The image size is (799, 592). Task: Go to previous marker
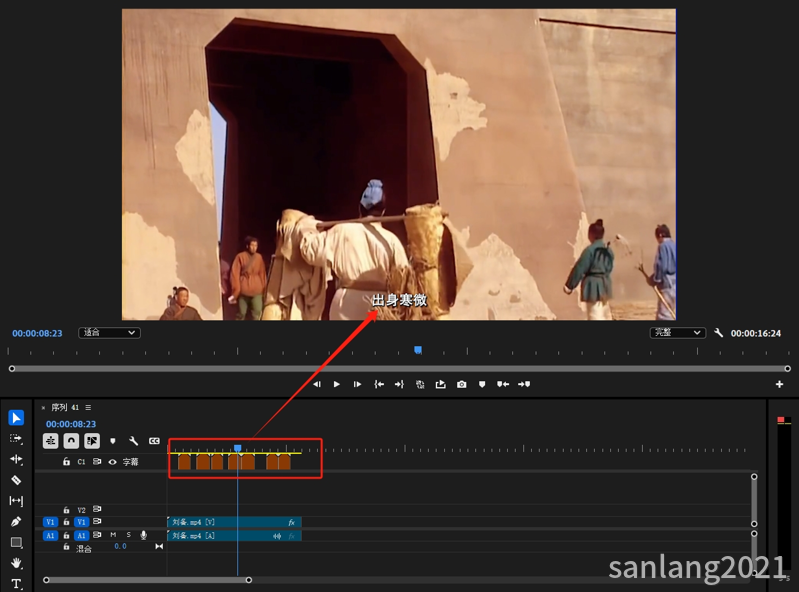[x=503, y=384]
